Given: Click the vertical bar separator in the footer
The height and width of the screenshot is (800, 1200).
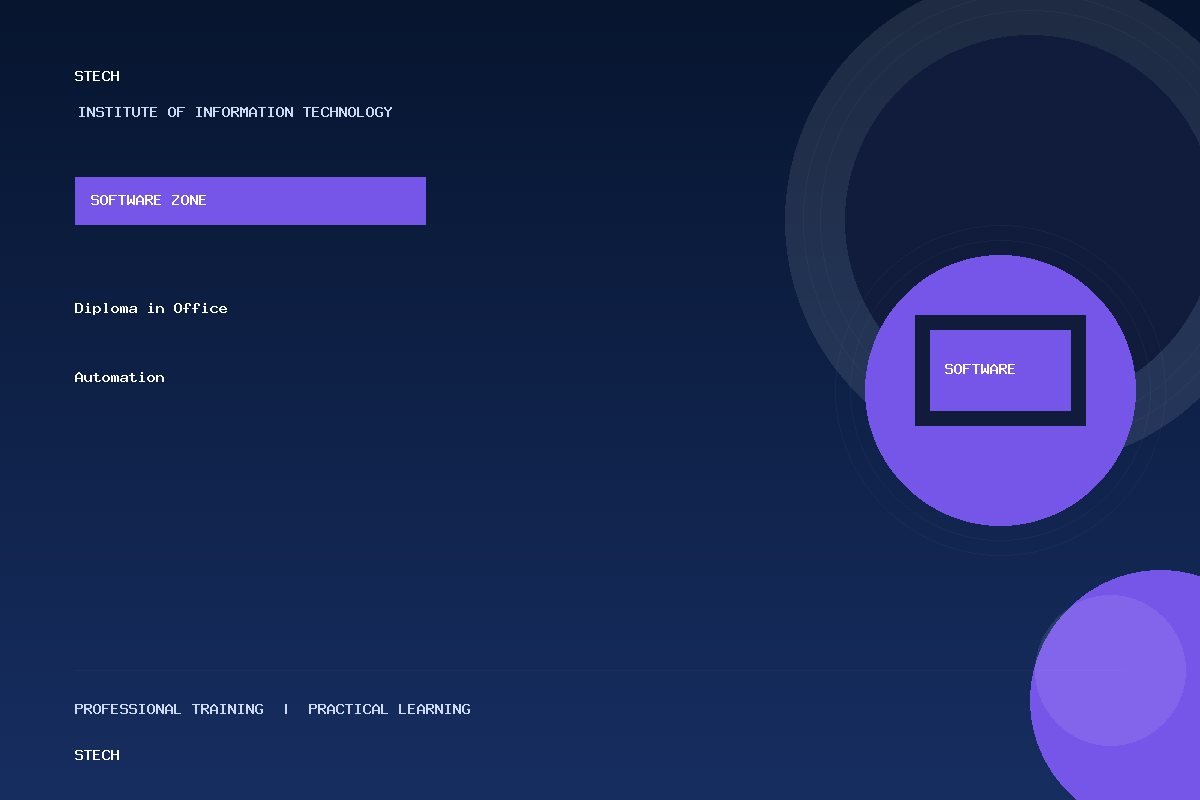Looking at the screenshot, I should tap(286, 709).
